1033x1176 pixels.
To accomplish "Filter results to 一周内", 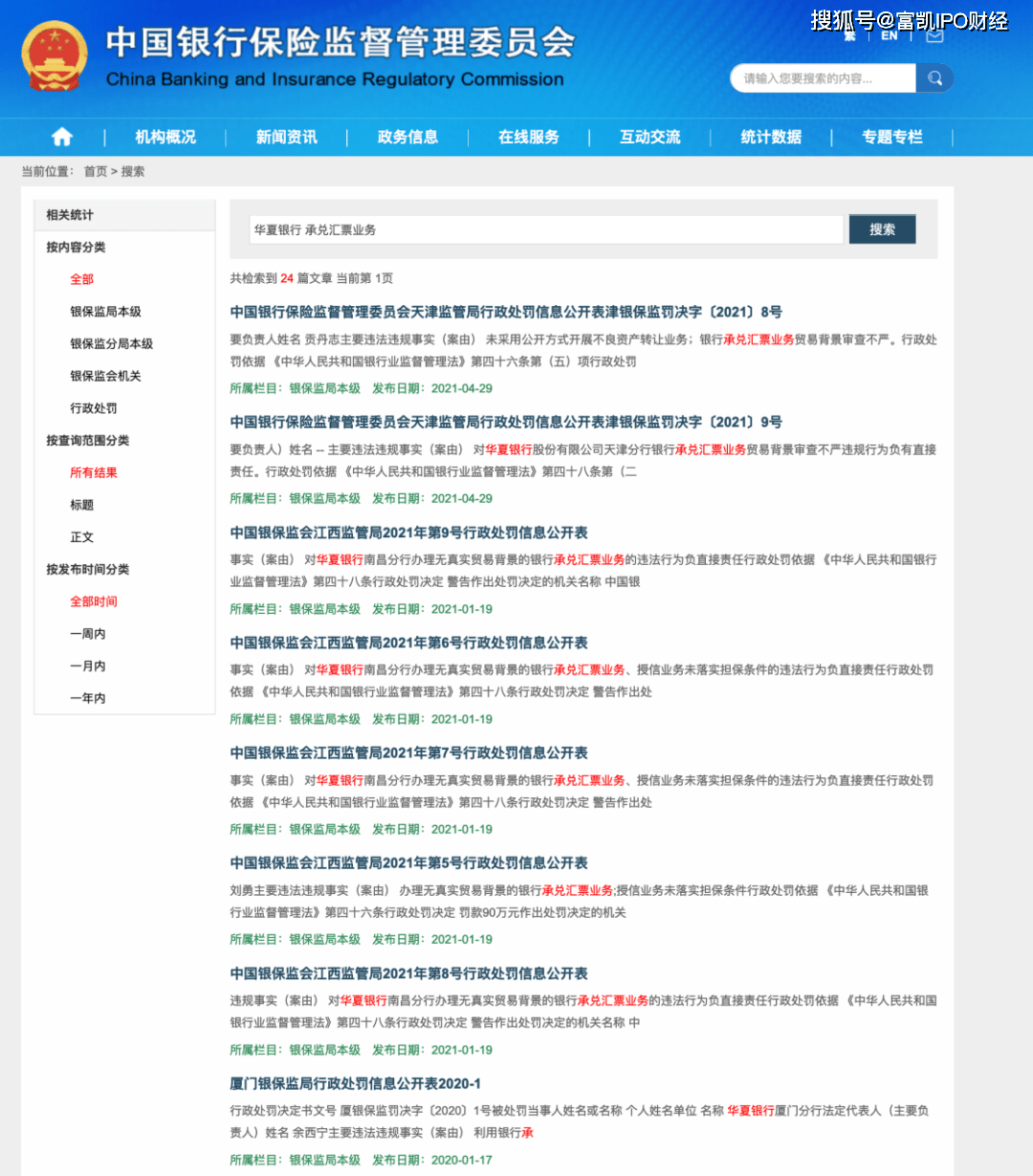I will point(87,634).
